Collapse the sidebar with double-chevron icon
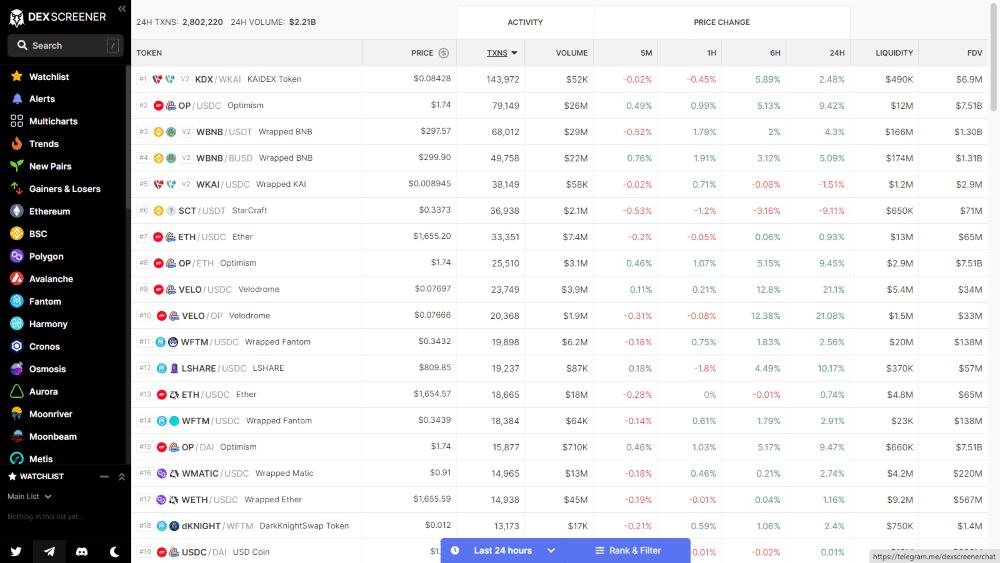1000x563 pixels. coord(122,8)
